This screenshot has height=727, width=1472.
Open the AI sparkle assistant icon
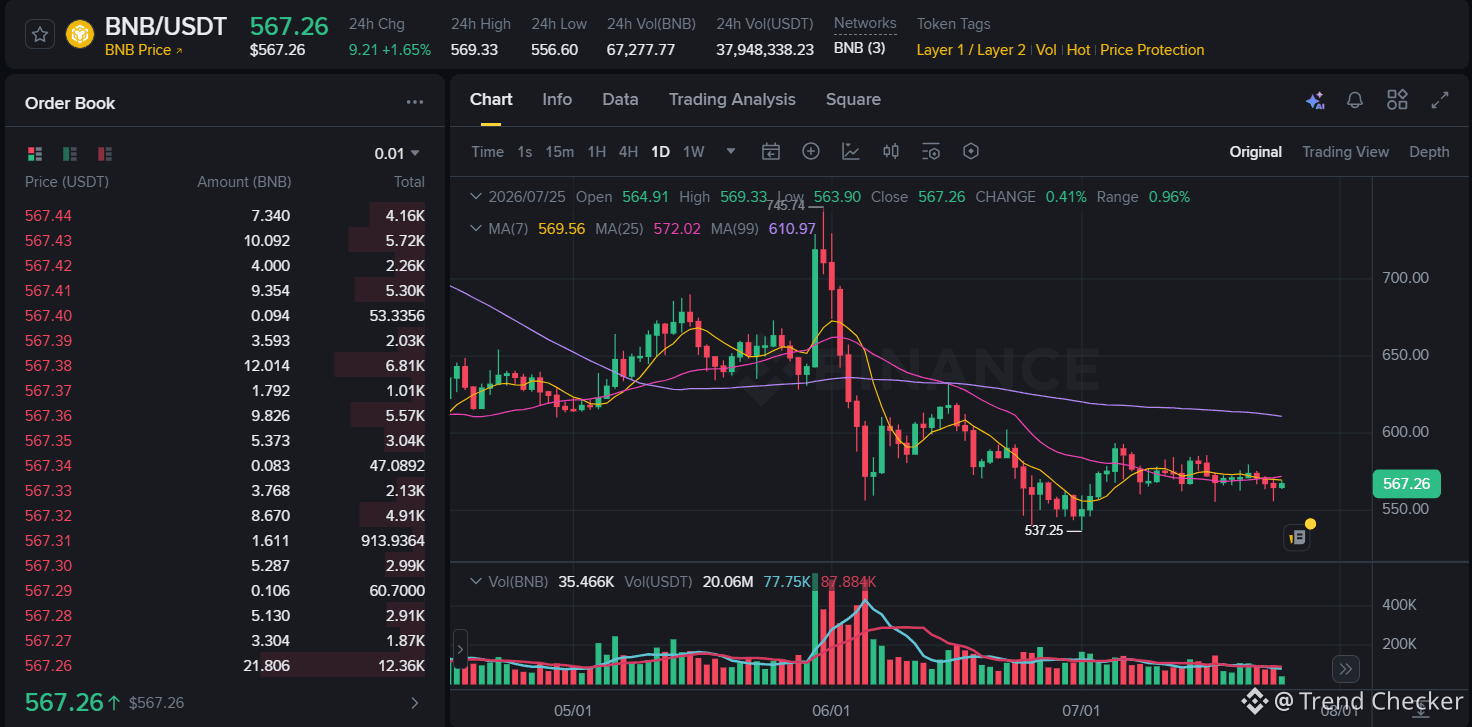1315,100
